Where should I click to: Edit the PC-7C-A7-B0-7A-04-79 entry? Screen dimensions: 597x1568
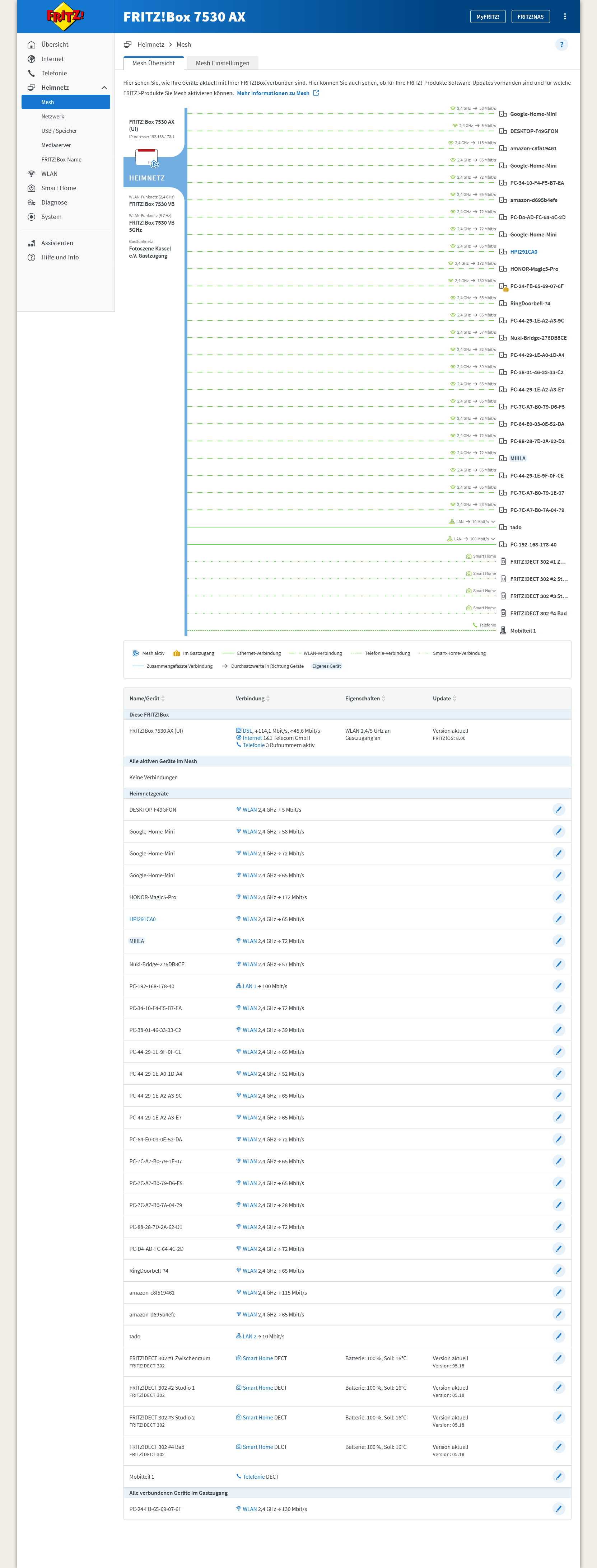pos(559,1205)
